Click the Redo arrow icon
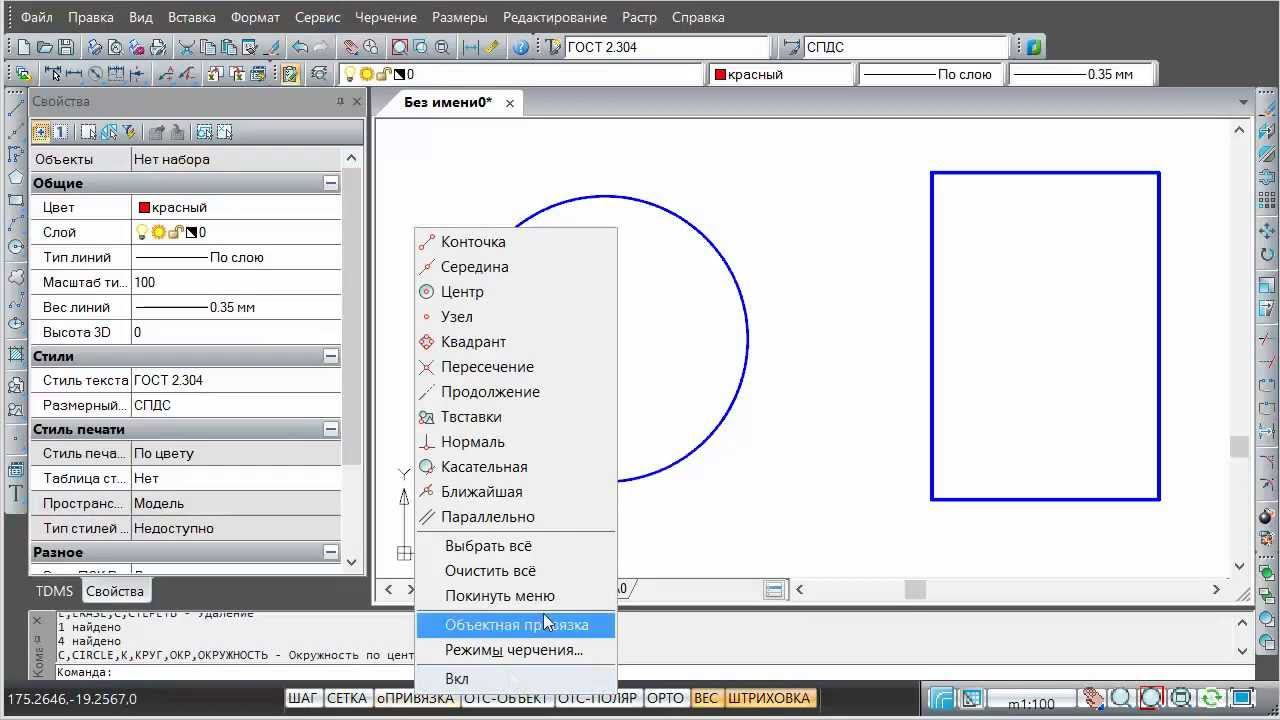1280x720 pixels. (x=320, y=47)
